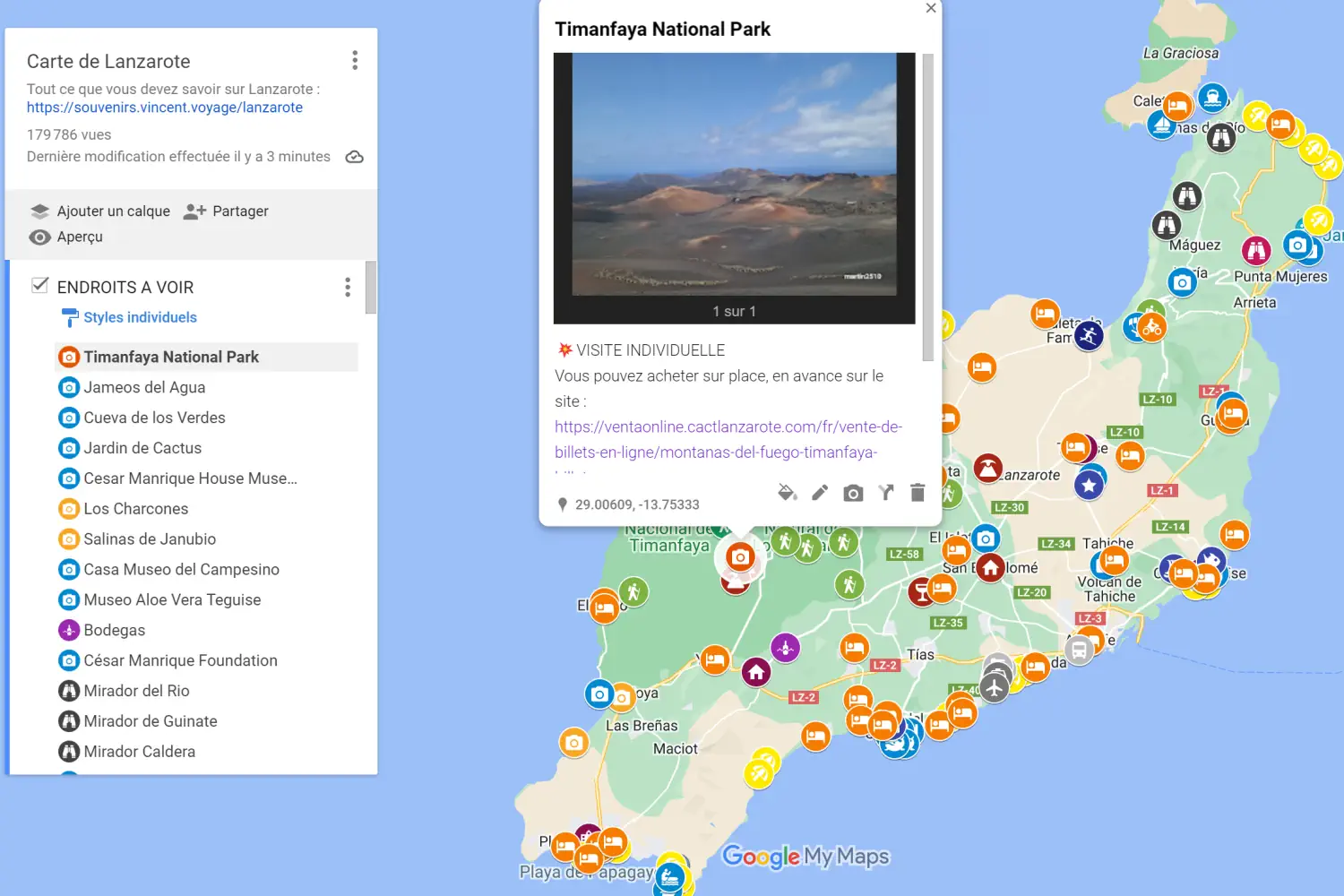Open Styles individuels styling options
This screenshot has height=896, width=1344.
tap(139, 317)
